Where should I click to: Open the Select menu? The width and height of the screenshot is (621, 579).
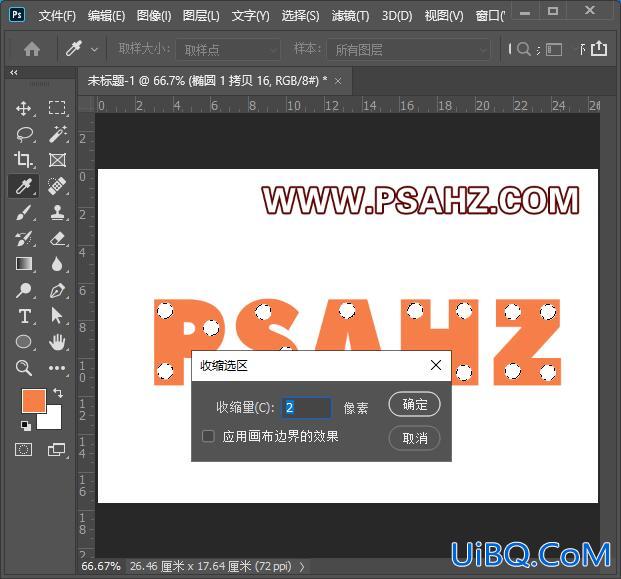point(300,16)
